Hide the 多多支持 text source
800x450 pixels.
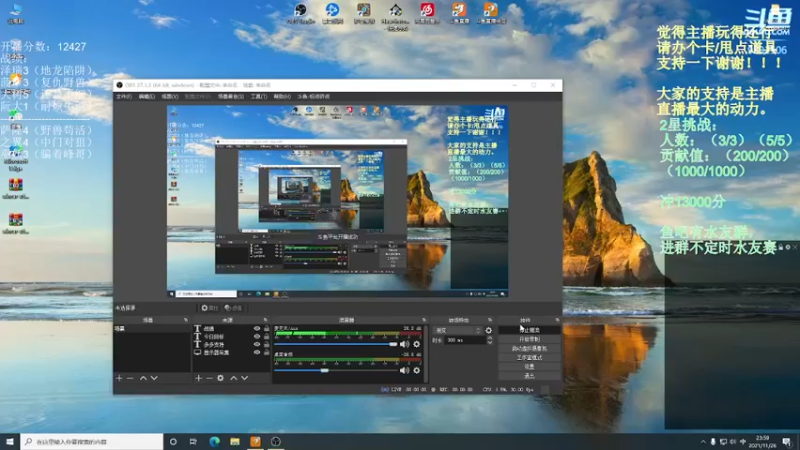pos(257,344)
